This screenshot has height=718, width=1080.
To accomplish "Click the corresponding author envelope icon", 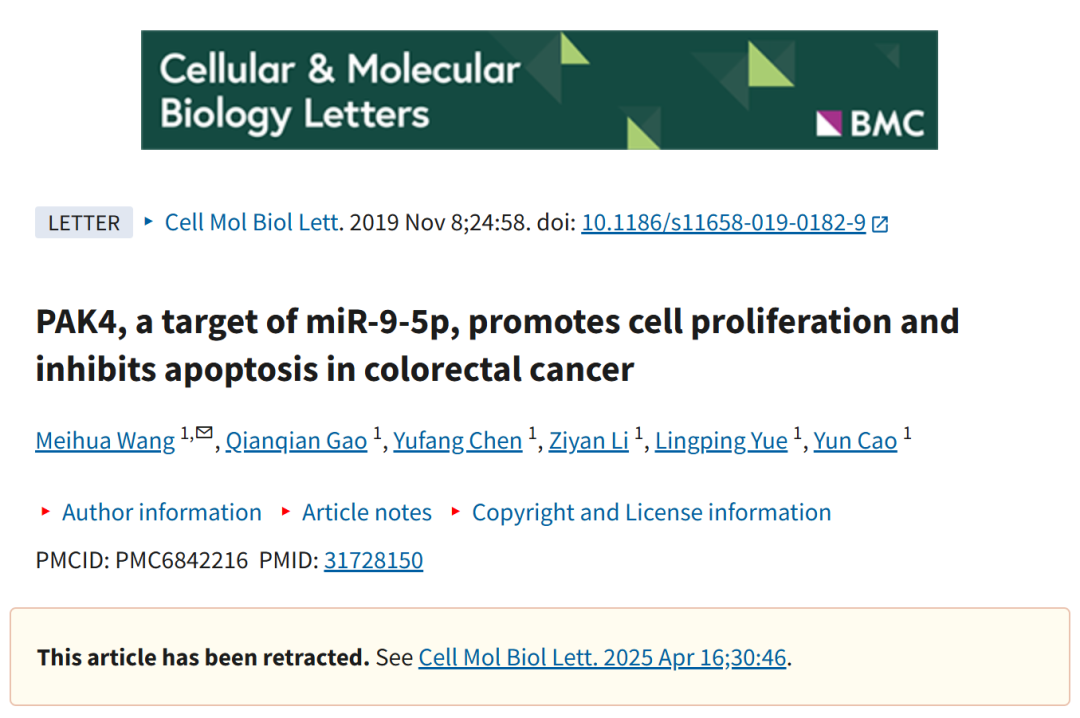I will tap(204, 433).
